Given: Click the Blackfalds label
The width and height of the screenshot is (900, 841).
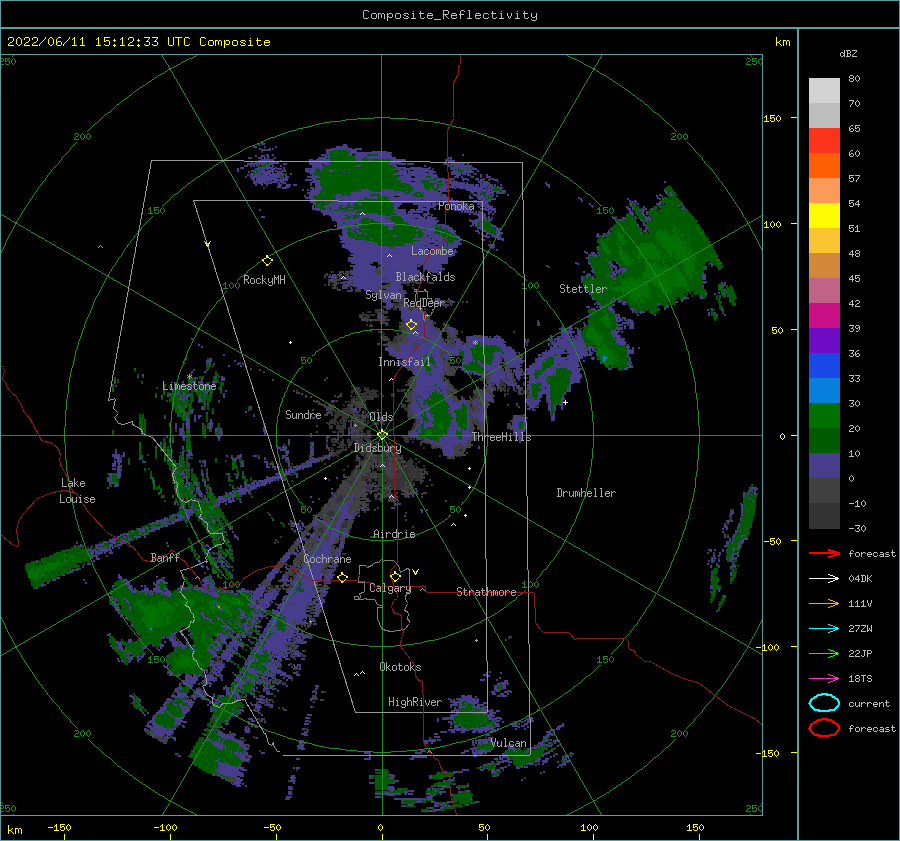Looking at the screenshot, I should (425, 277).
